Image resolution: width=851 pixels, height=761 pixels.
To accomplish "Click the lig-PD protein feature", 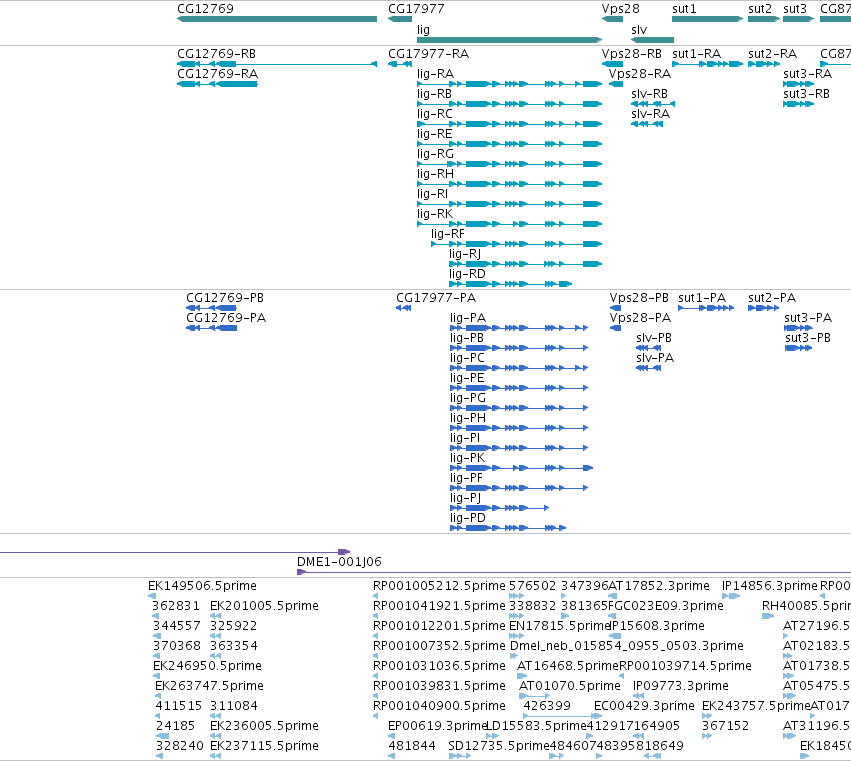I will (508, 528).
